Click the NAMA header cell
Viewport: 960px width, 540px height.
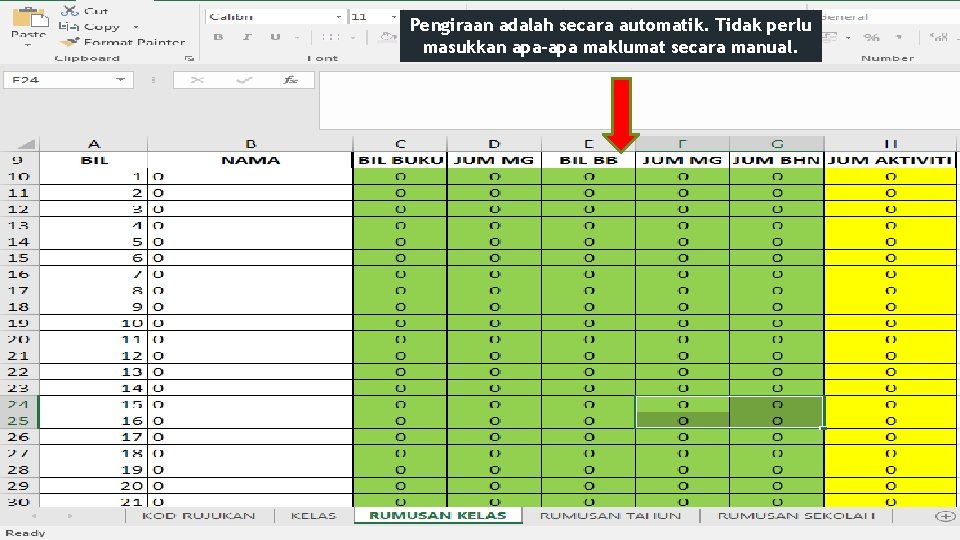[x=250, y=160]
